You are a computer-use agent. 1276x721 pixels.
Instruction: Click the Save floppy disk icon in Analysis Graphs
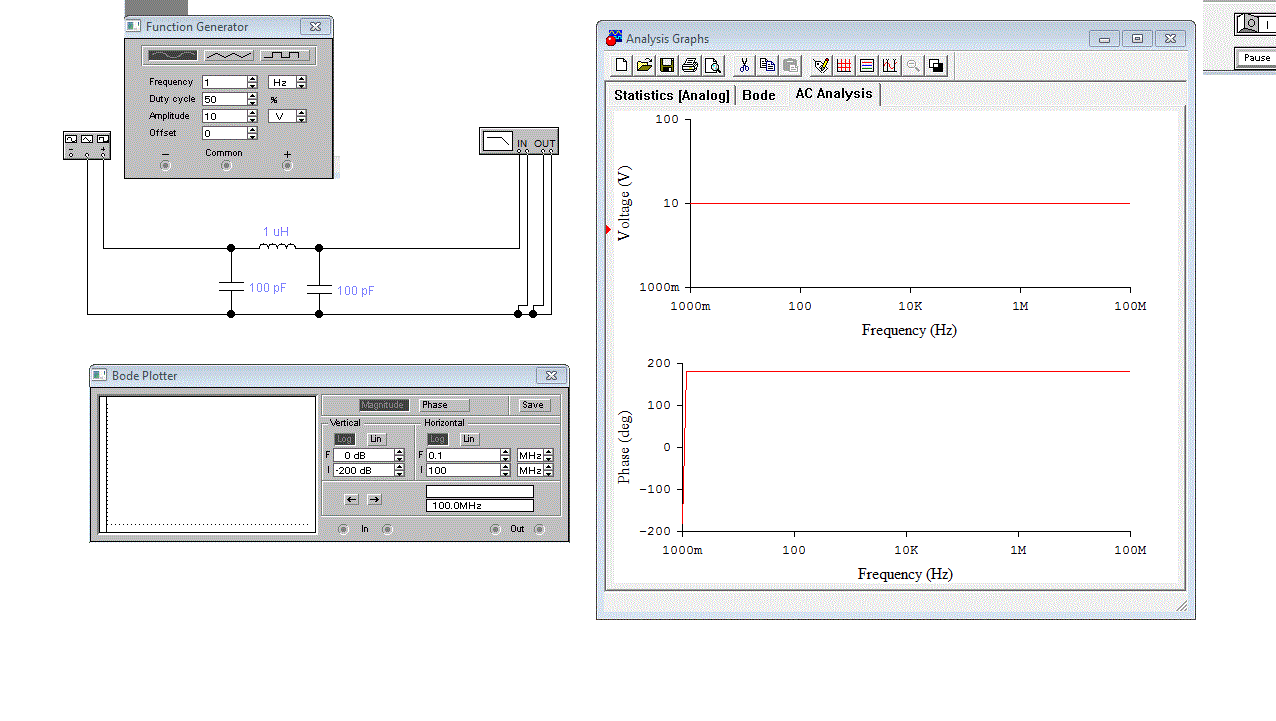667,66
